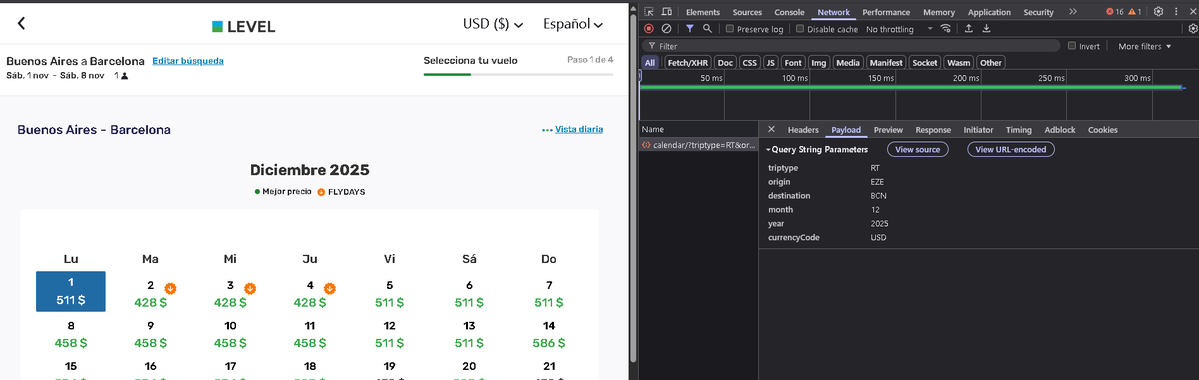
Task: Click the View source button
Action: pyautogui.click(x=918, y=149)
